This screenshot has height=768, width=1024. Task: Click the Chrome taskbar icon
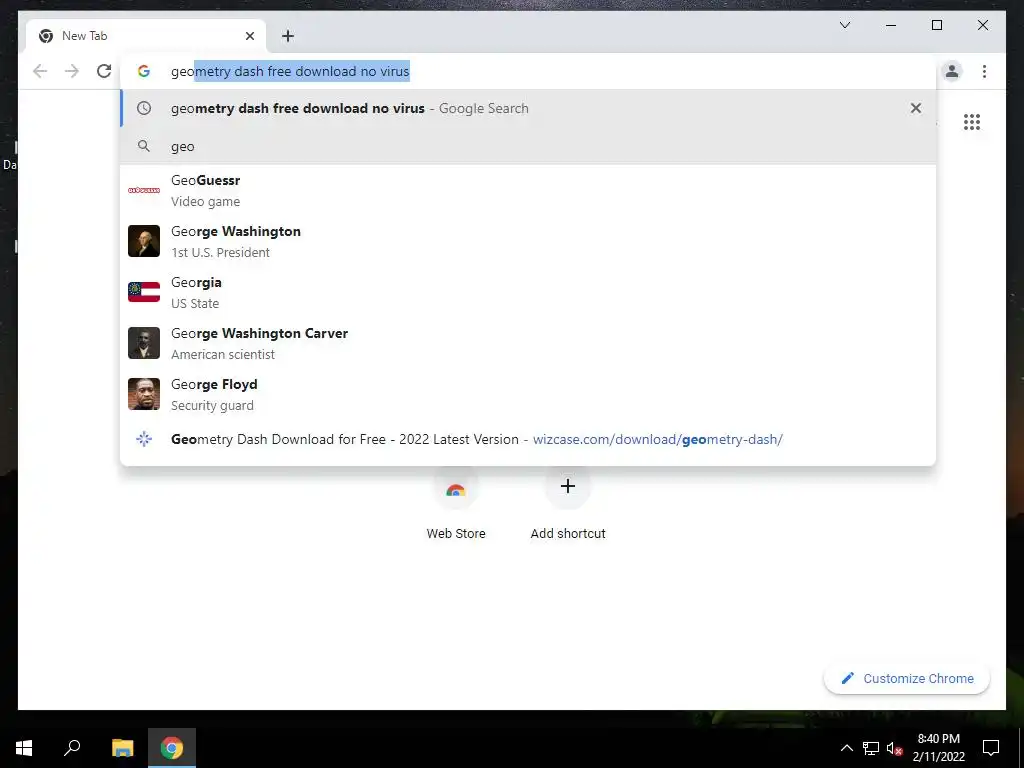172,748
